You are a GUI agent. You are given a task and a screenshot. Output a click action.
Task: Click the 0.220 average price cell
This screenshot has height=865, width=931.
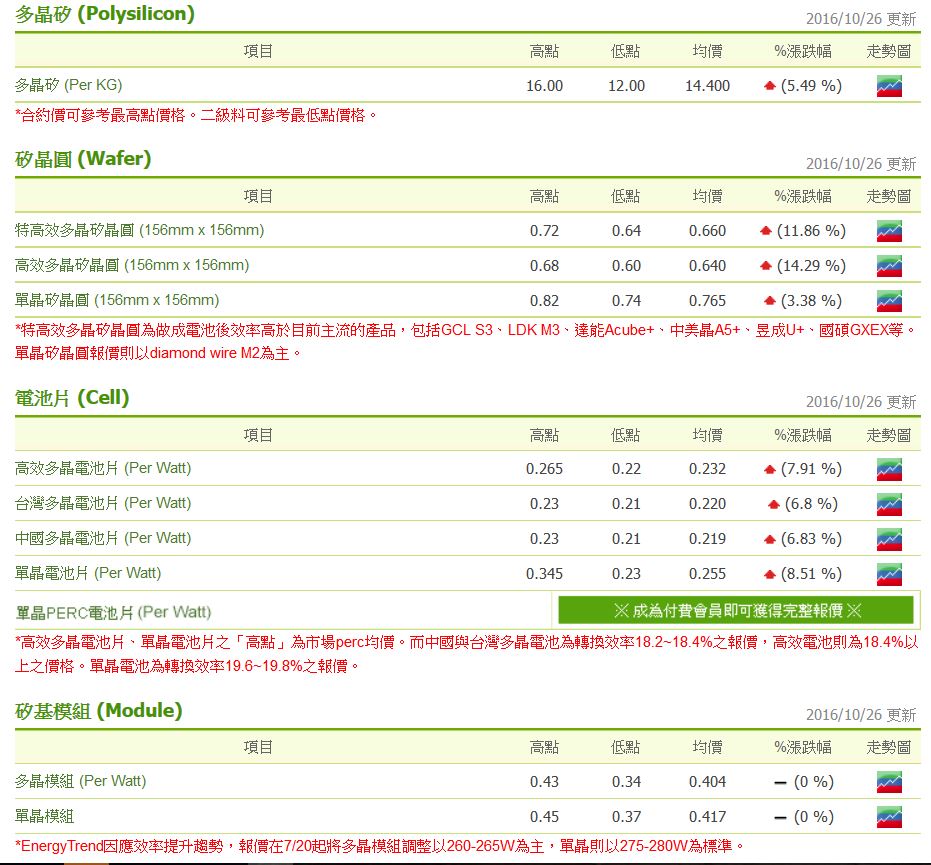[x=707, y=504]
